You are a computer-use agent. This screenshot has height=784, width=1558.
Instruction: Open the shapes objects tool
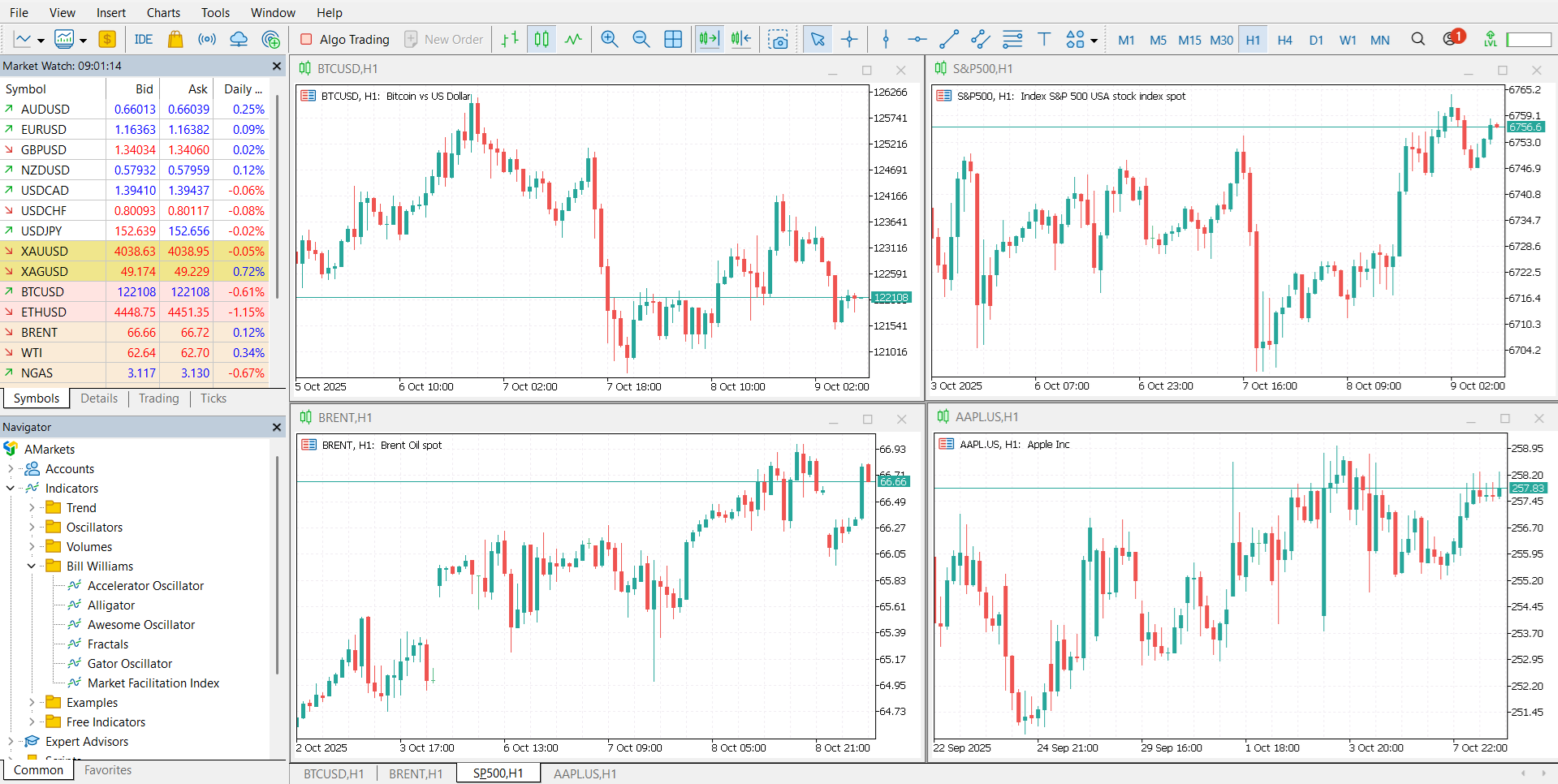click(1075, 39)
